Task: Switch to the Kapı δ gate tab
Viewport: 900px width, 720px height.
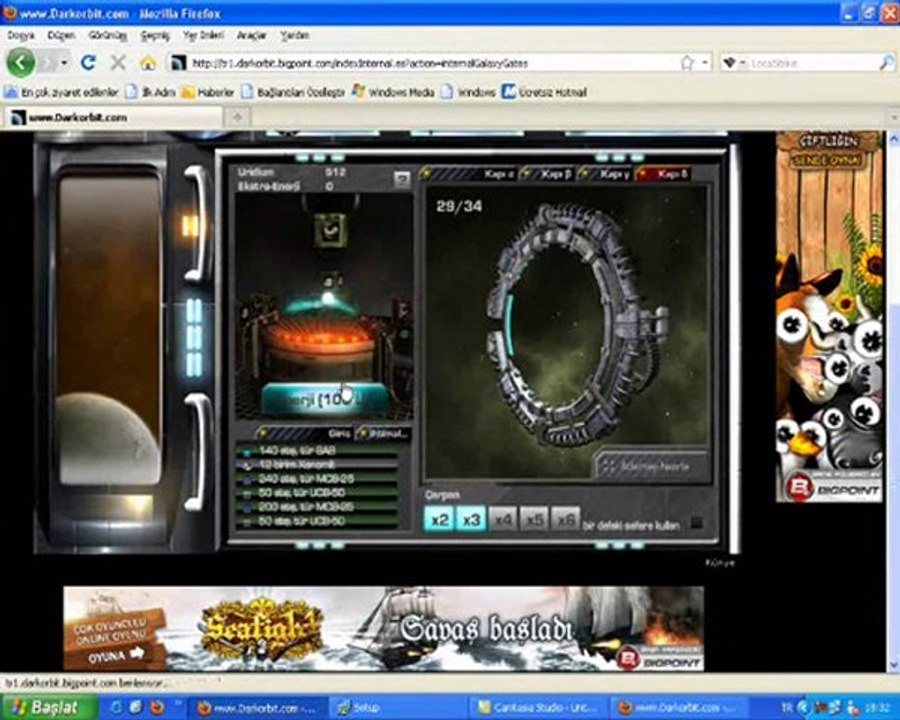Action: (x=664, y=174)
